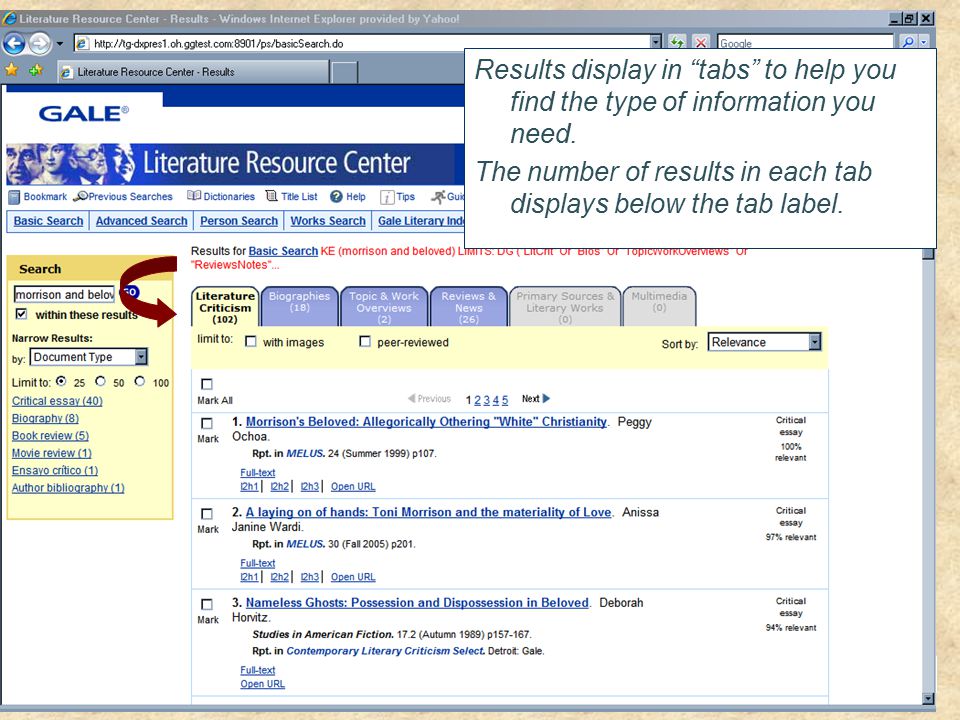
Task: Click the address bar URL field
Action: pos(361,43)
